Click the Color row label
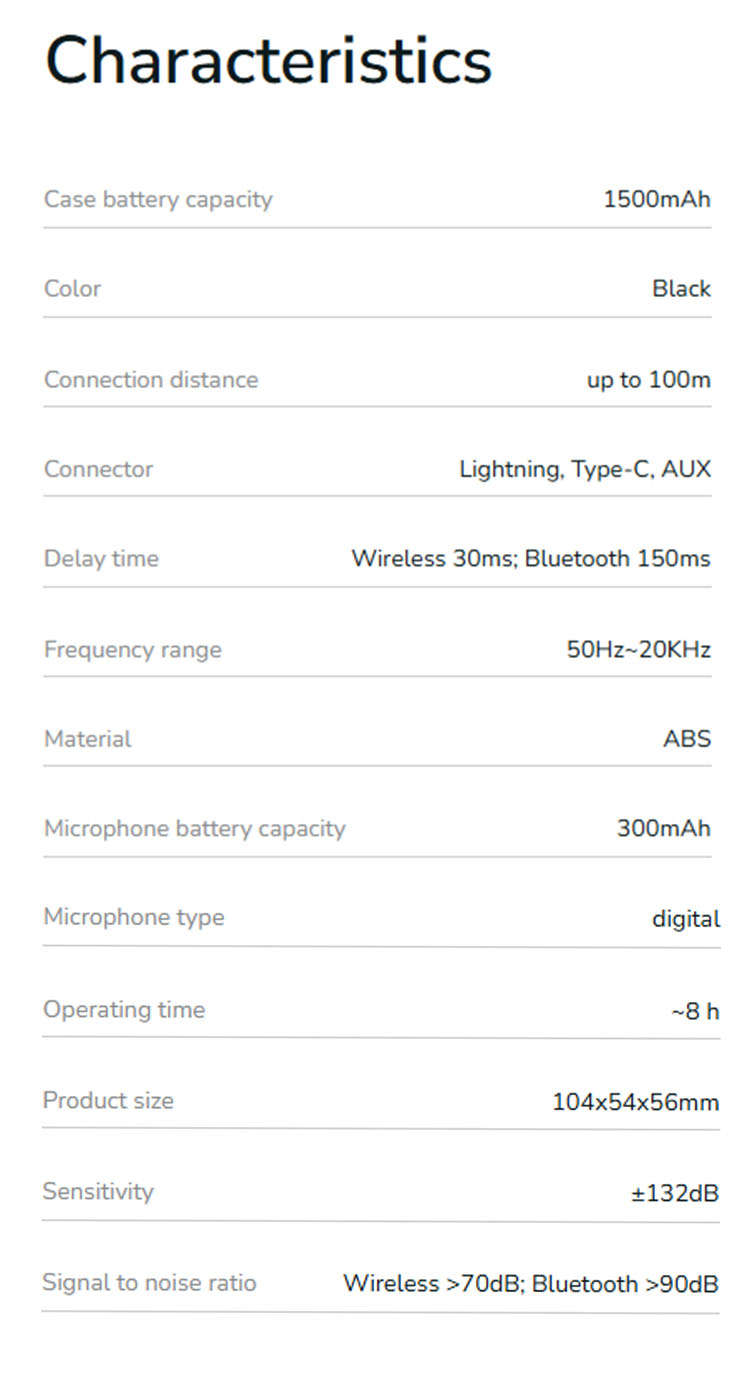750x1400 pixels. [72, 289]
